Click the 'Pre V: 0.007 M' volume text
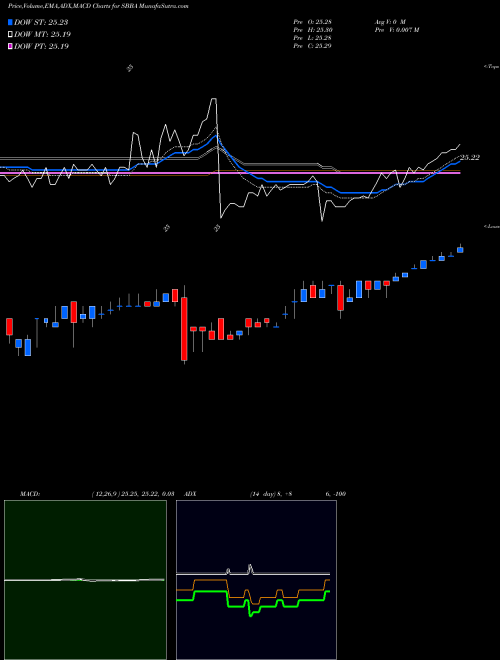This screenshot has width=500, height=660. (x=396, y=30)
